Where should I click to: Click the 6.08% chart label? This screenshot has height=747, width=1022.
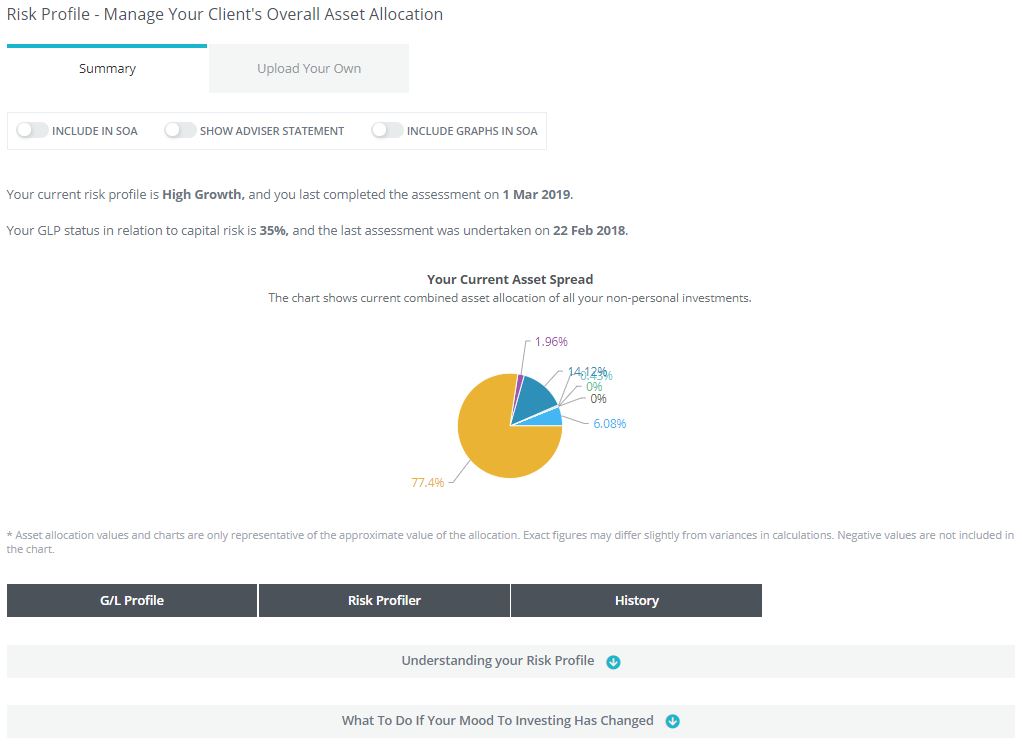coord(608,424)
